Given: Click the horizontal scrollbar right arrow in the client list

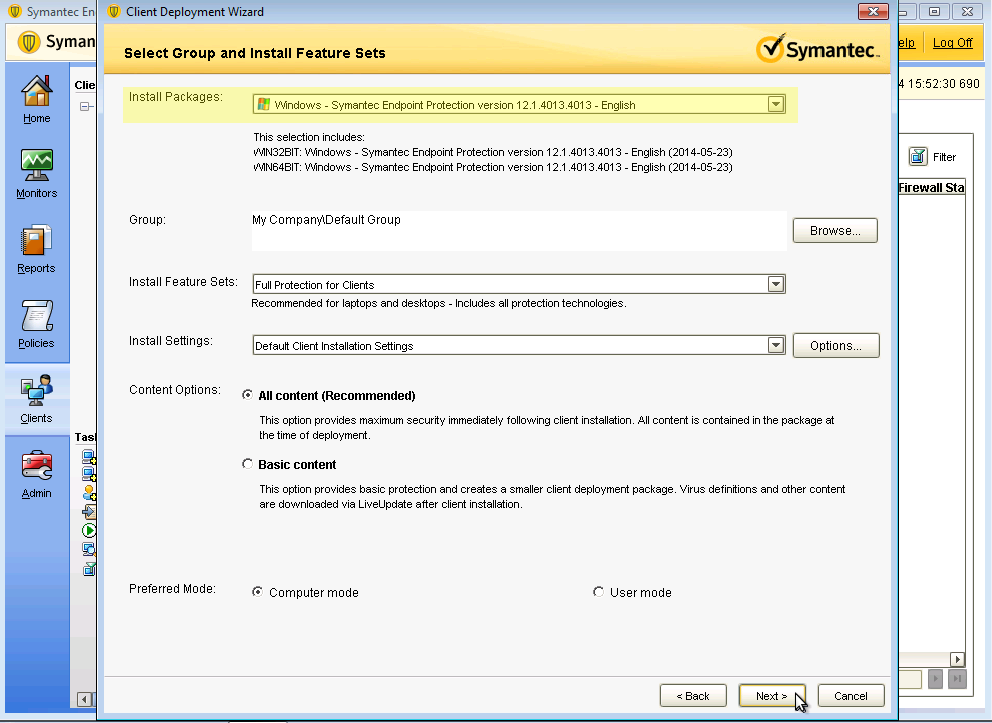Looking at the screenshot, I should pos(957,659).
